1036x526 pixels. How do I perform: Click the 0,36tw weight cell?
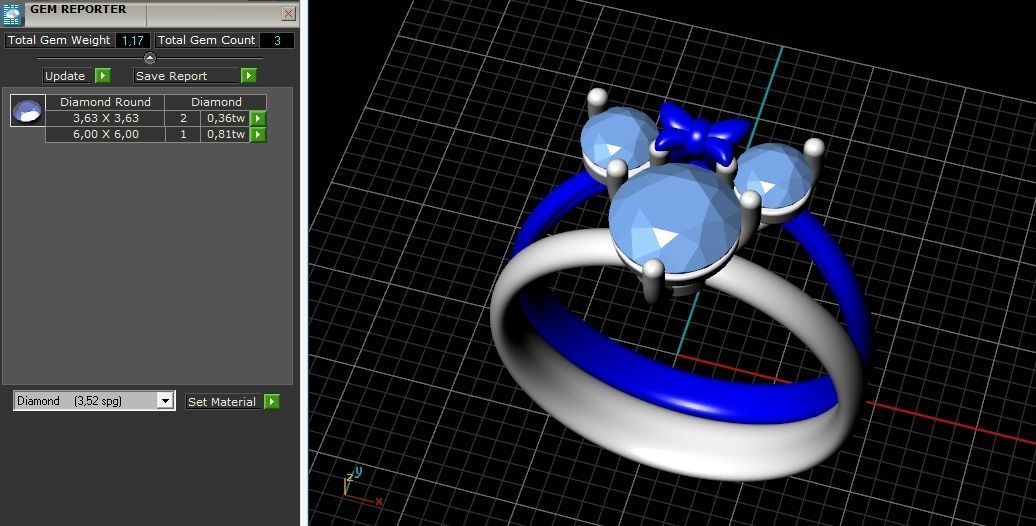pos(225,118)
